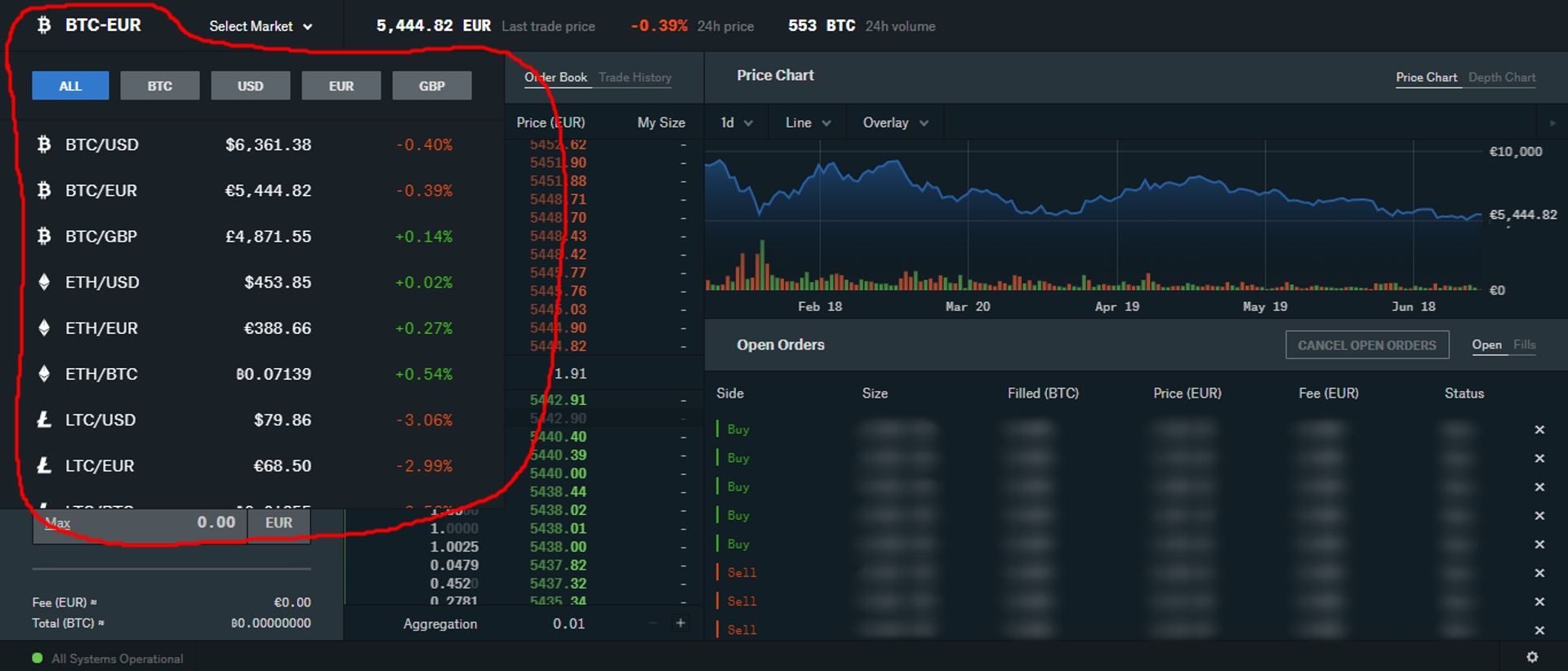Switch to the Trade History tab
1568x671 pixels.
635,78
